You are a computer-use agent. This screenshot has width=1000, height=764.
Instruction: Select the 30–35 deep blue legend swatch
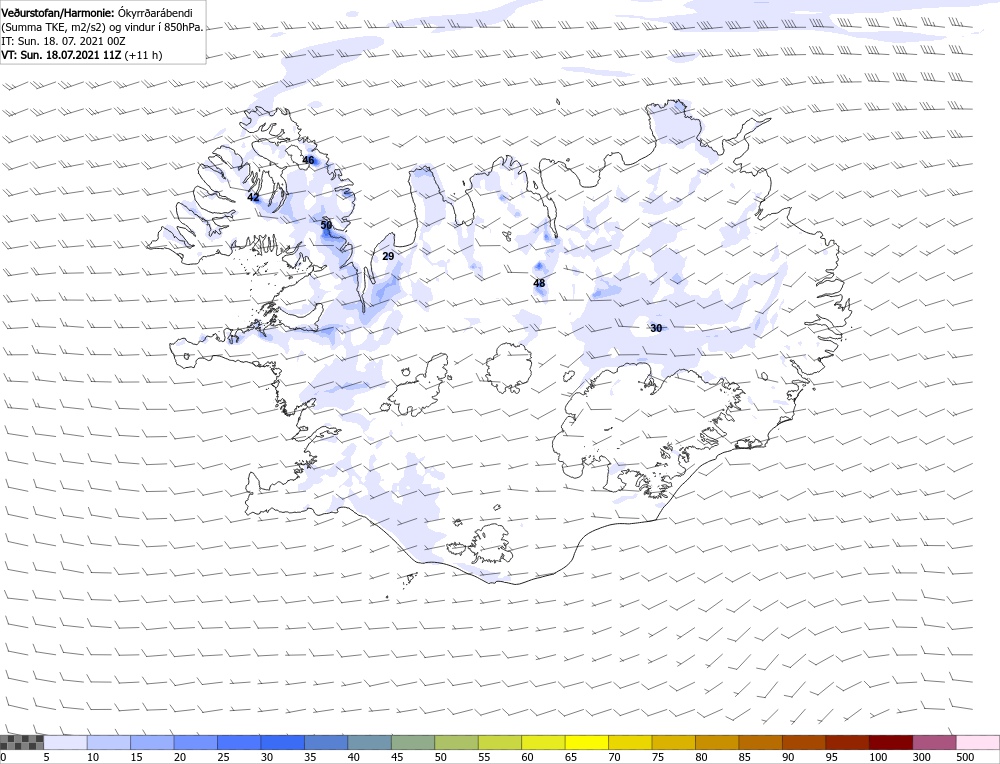point(283,742)
